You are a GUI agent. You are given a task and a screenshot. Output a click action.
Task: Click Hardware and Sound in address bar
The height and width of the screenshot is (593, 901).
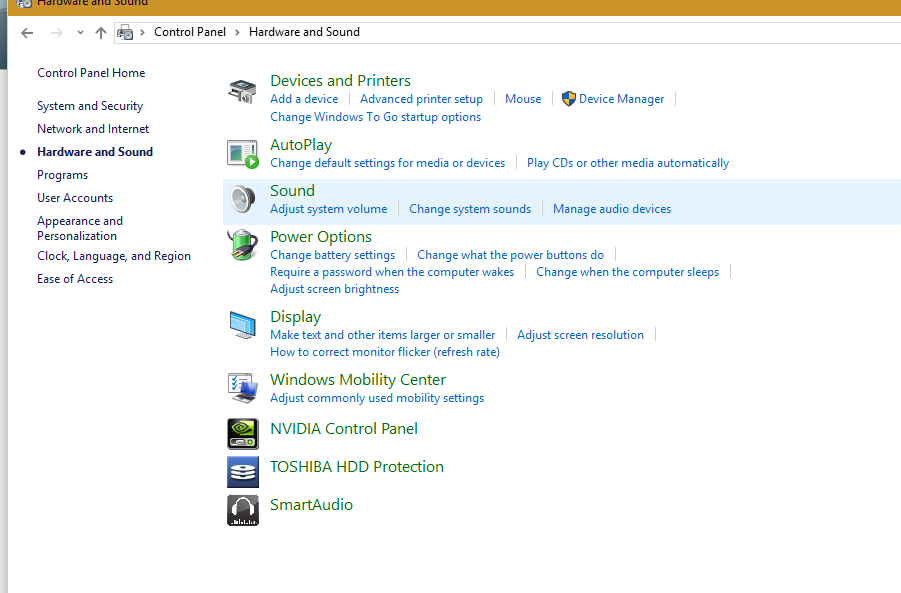pos(304,32)
